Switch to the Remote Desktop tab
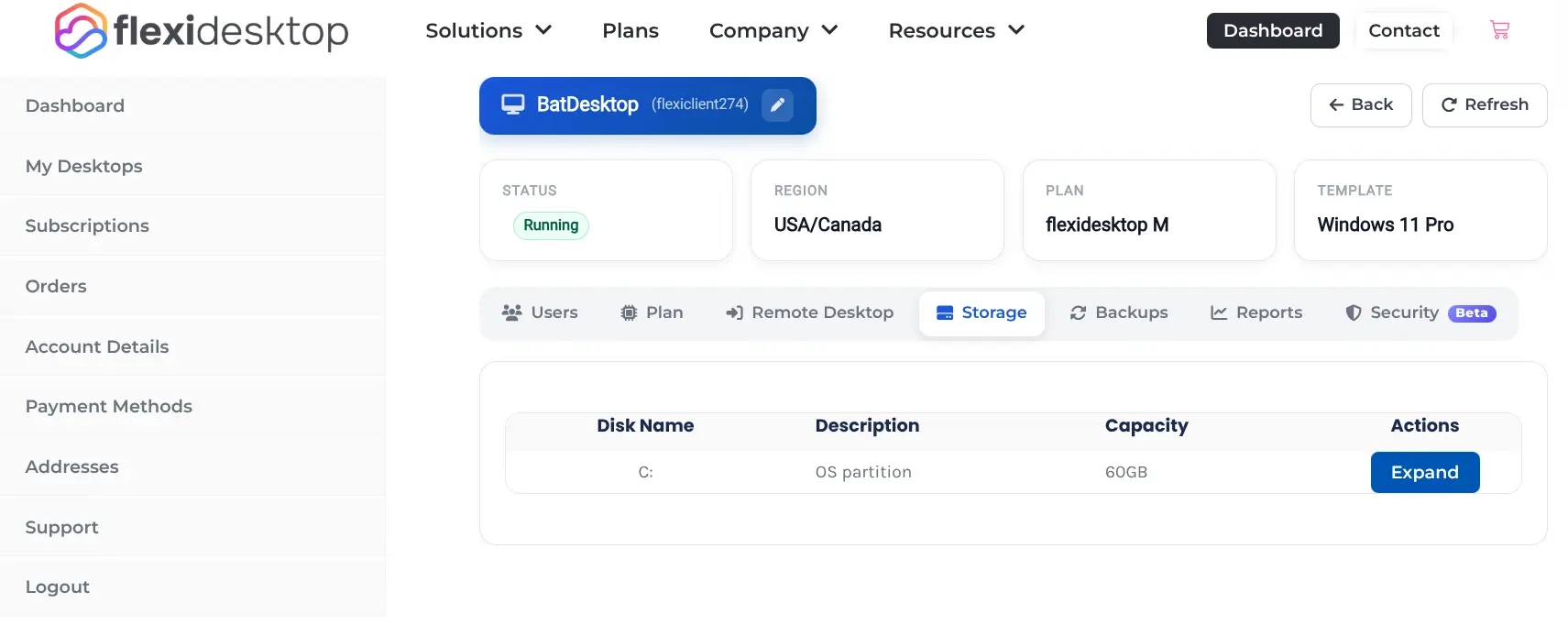The width and height of the screenshot is (1568, 625). pyautogui.click(x=809, y=312)
